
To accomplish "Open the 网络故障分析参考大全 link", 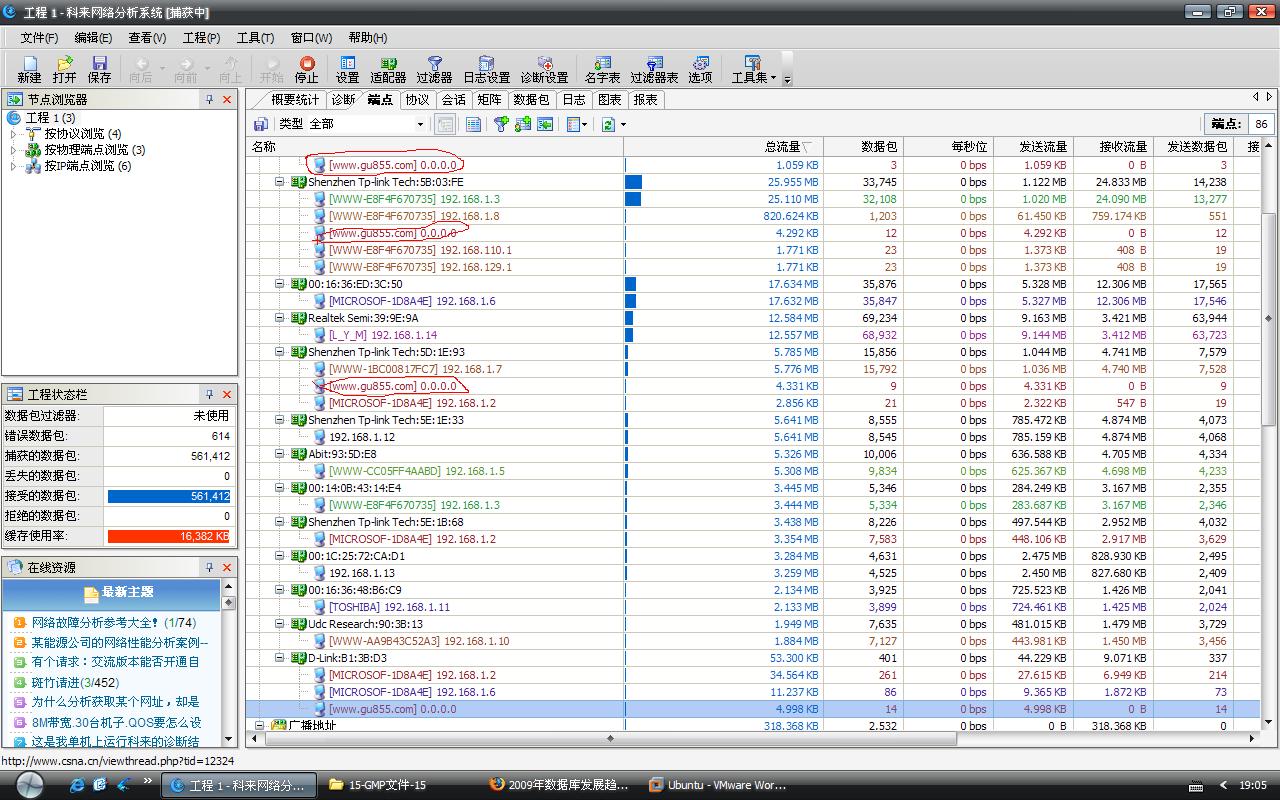I will coord(94,623).
